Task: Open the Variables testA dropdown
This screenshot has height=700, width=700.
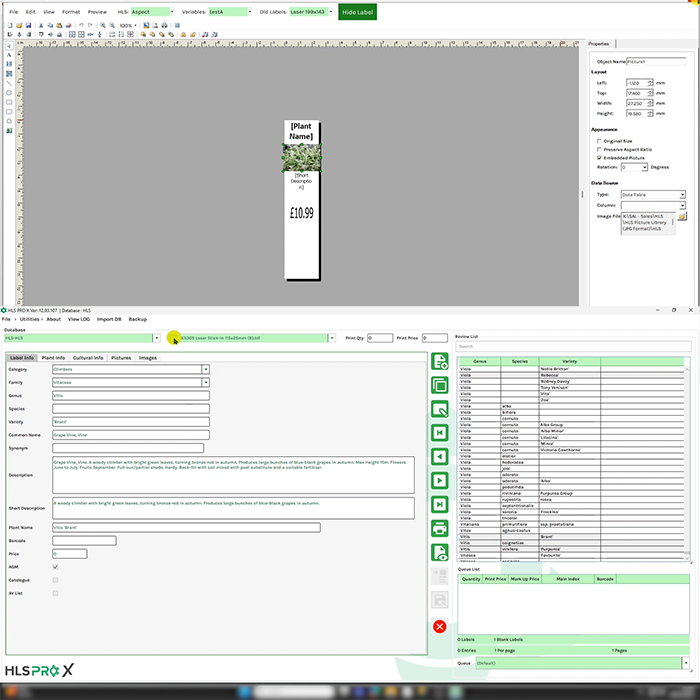Action: [x=250, y=12]
